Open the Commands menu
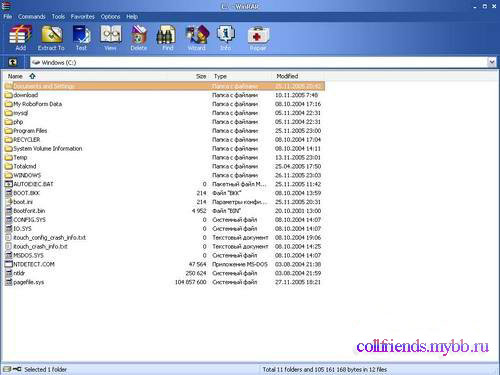The image size is (500, 375). tap(32, 16)
